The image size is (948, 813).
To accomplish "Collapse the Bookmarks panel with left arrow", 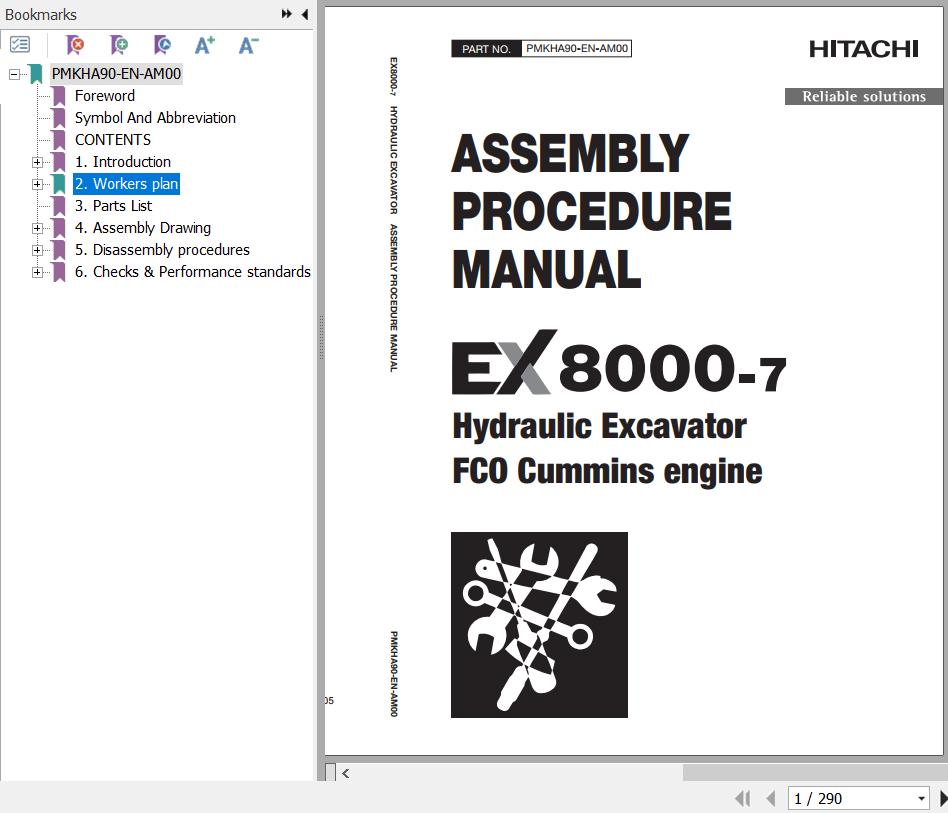I will (305, 14).
